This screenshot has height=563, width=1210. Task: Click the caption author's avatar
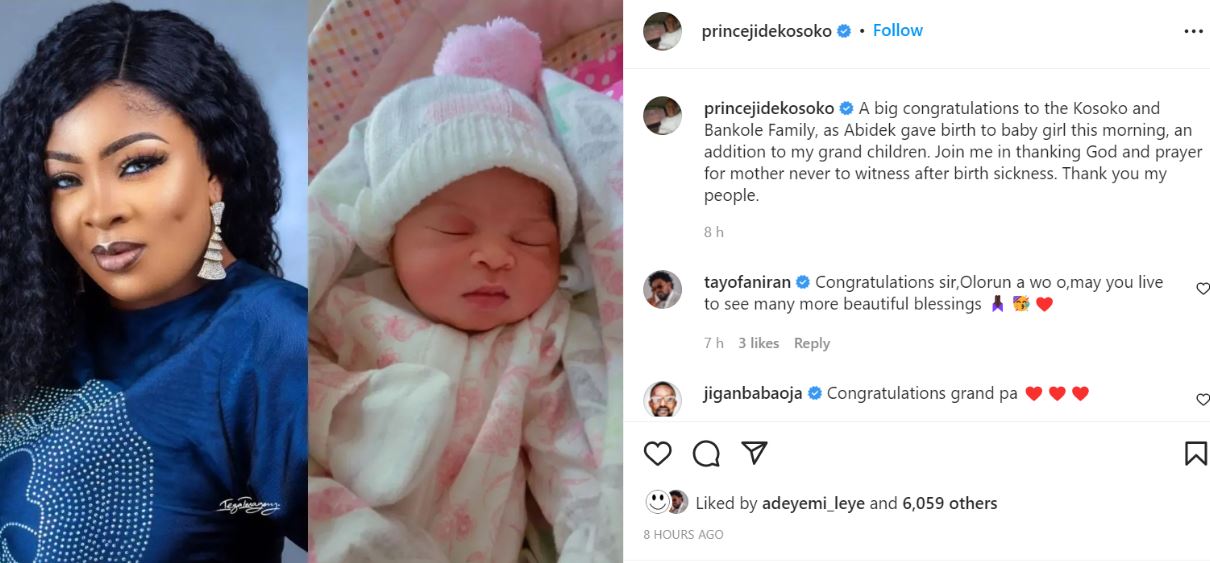[x=662, y=116]
